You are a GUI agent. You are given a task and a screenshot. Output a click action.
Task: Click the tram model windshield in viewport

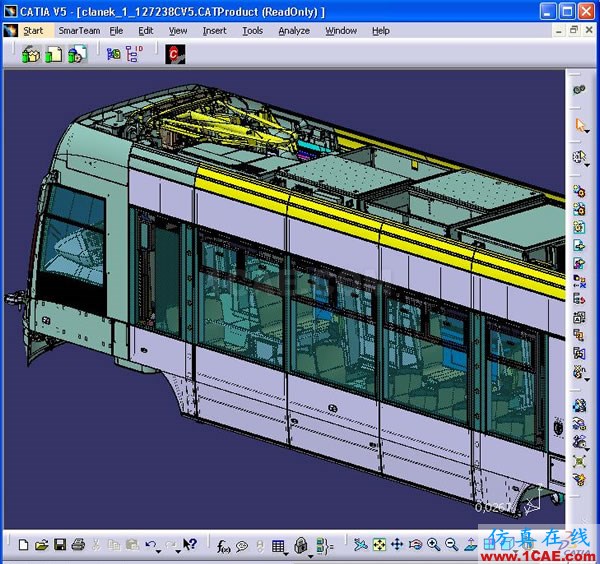73,236
